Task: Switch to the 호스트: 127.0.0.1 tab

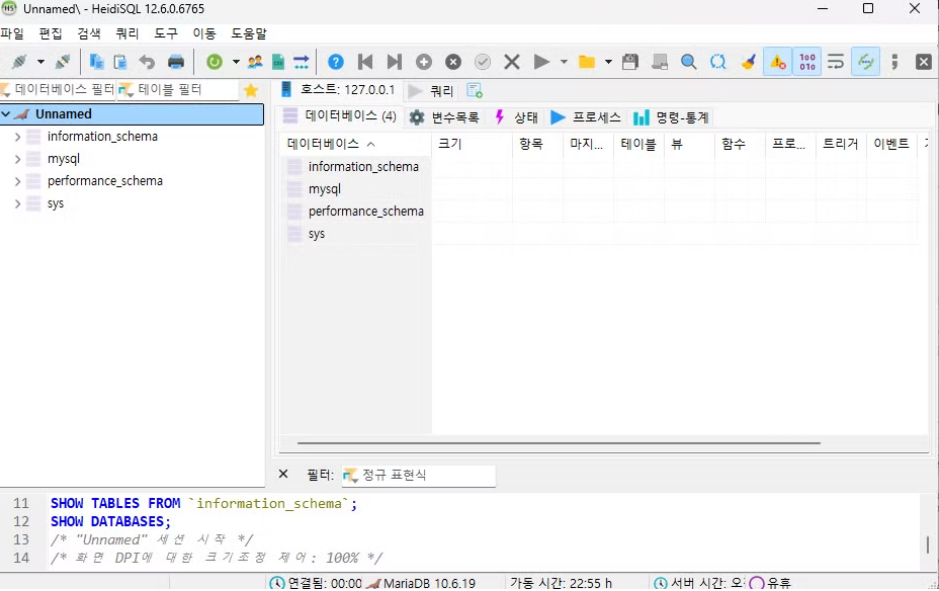Action: pyautogui.click(x=338, y=90)
